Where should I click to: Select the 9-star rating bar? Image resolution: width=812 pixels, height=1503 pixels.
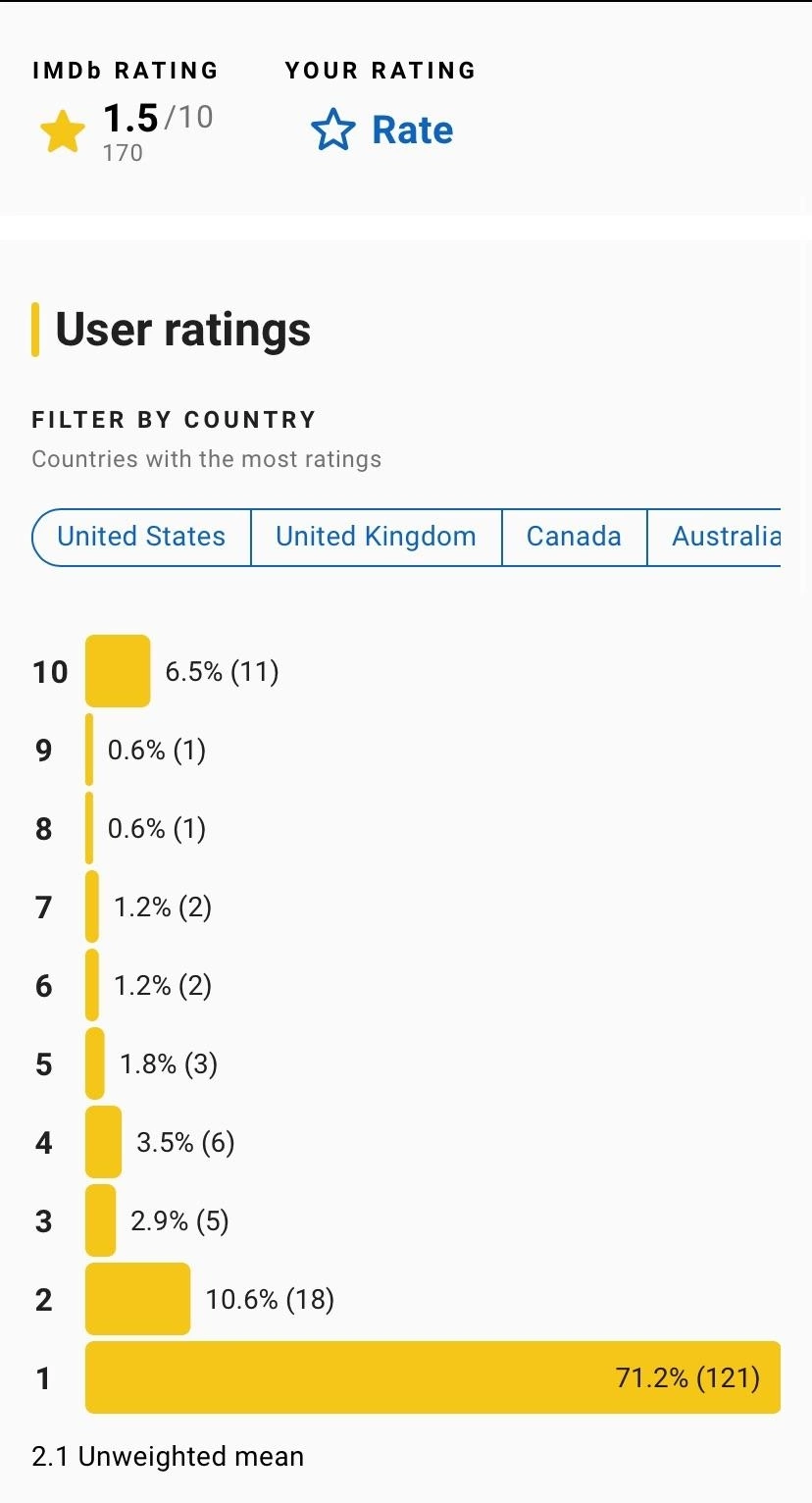tap(89, 750)
